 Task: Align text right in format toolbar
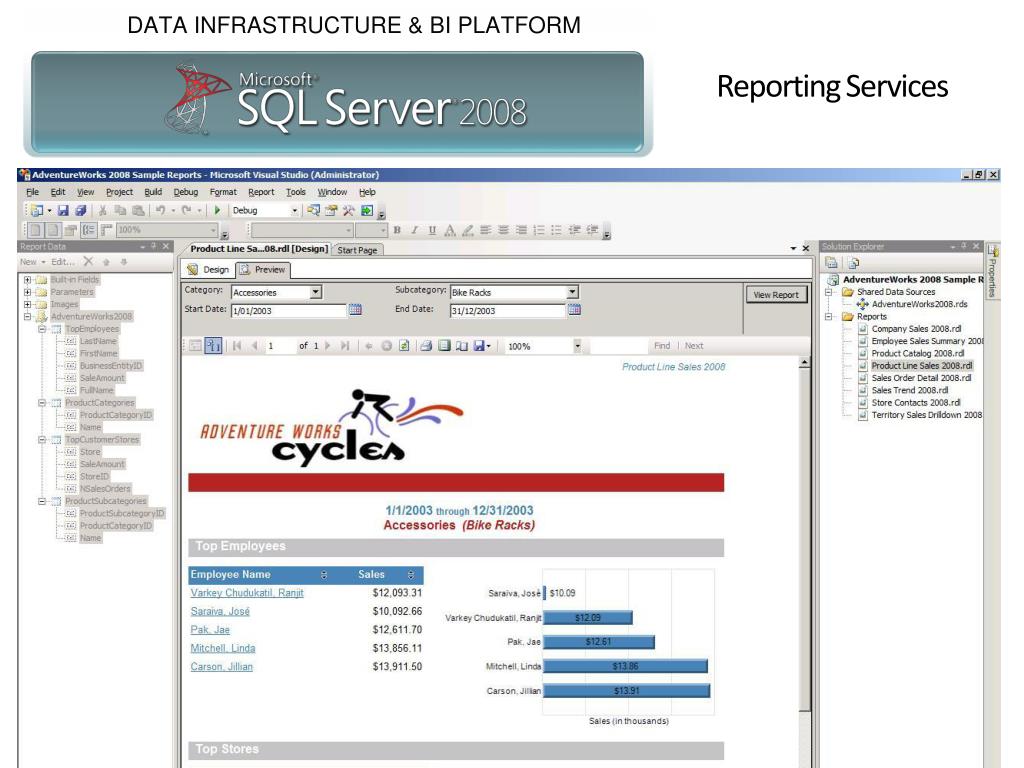pyautogui.click(x=520, y=230)
